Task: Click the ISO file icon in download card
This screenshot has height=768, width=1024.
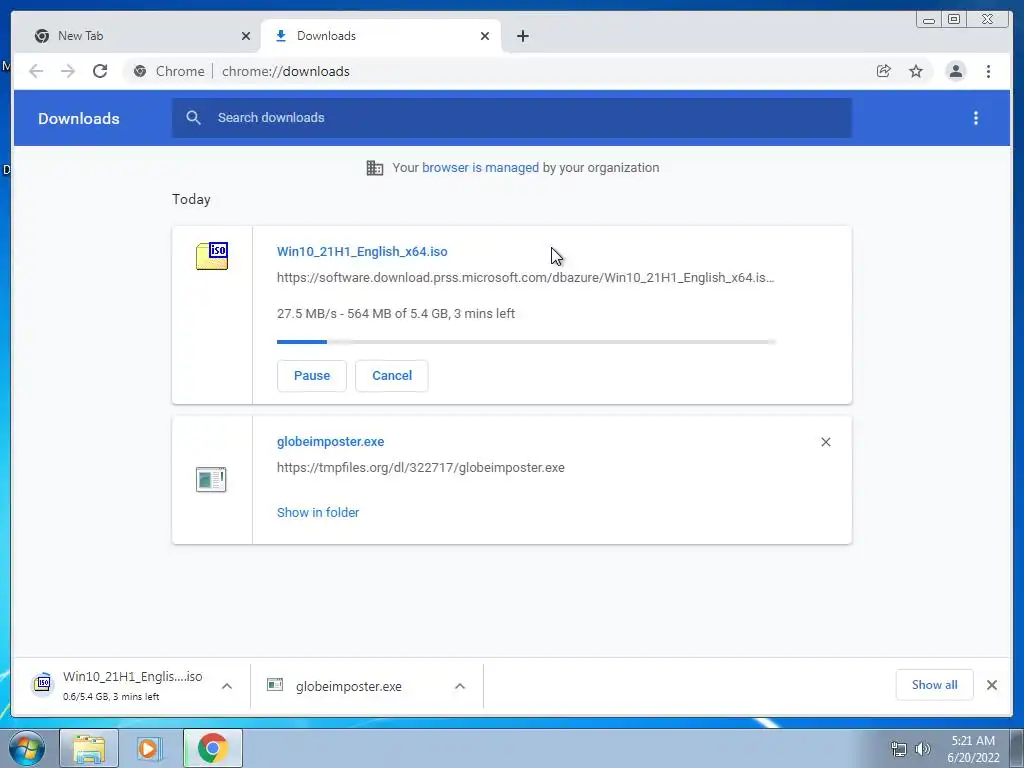Action: point(212,256)
